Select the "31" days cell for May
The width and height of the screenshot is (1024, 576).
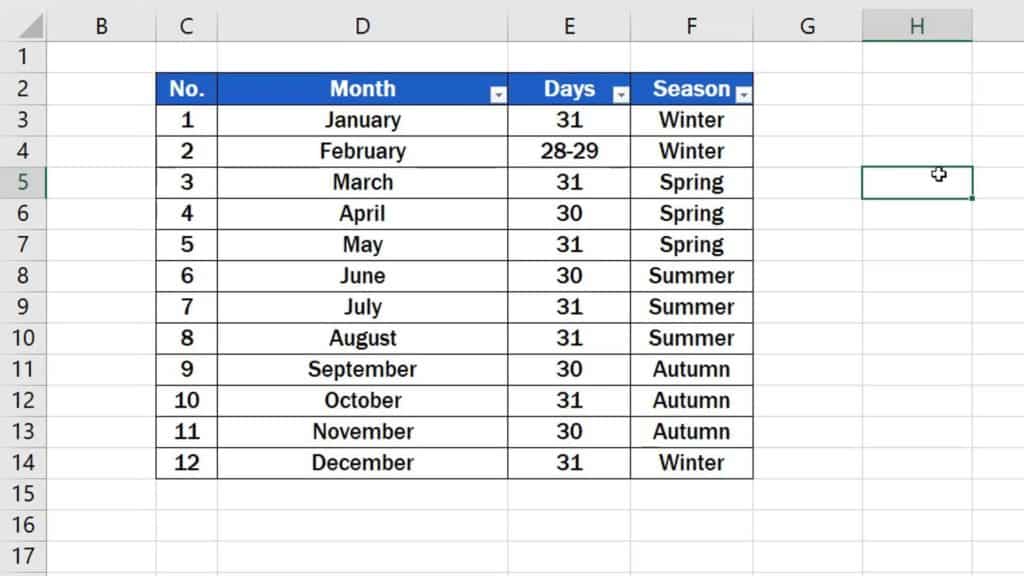[x=569, y=244]
